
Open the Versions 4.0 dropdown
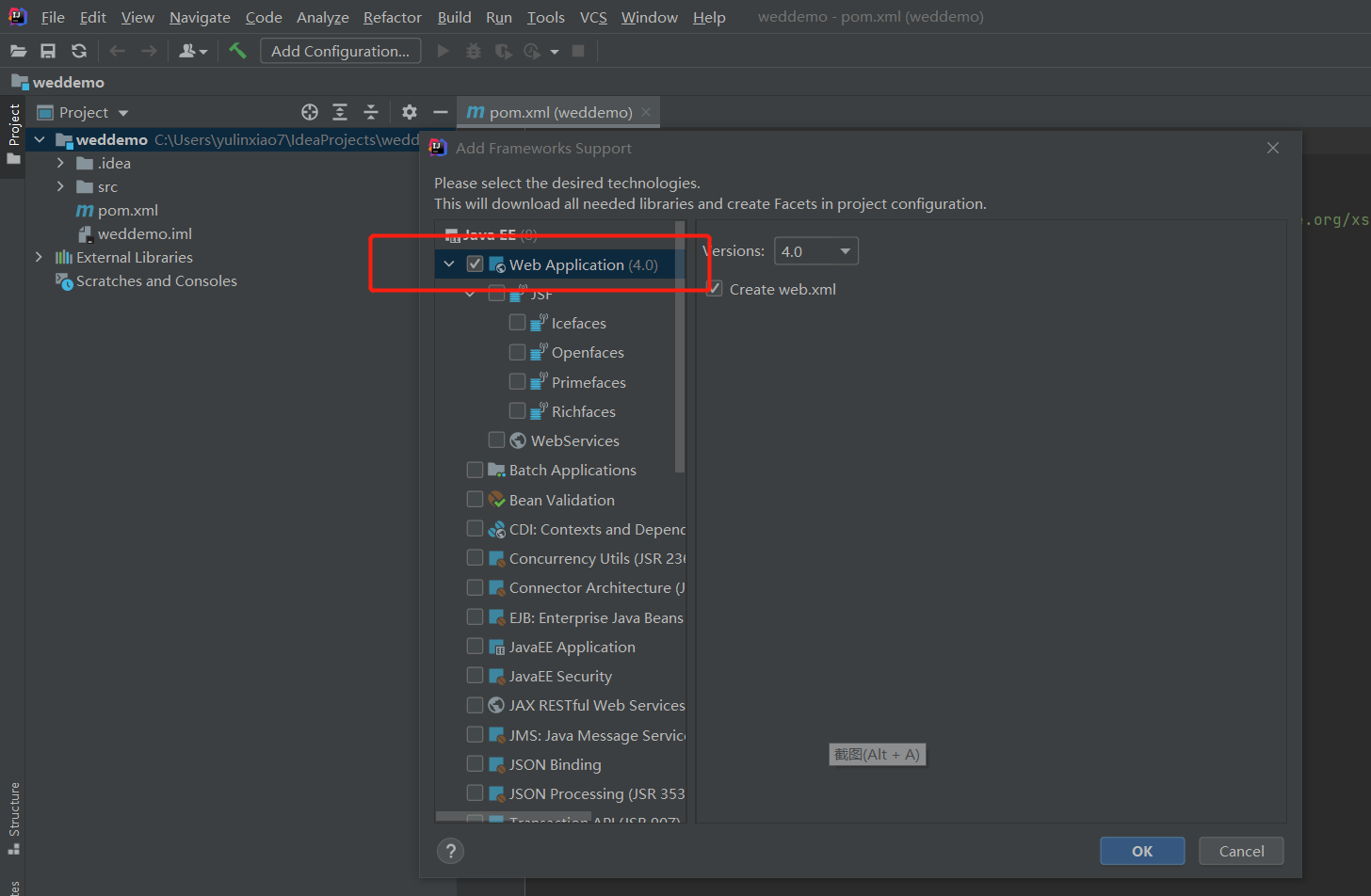pos(816,251)
